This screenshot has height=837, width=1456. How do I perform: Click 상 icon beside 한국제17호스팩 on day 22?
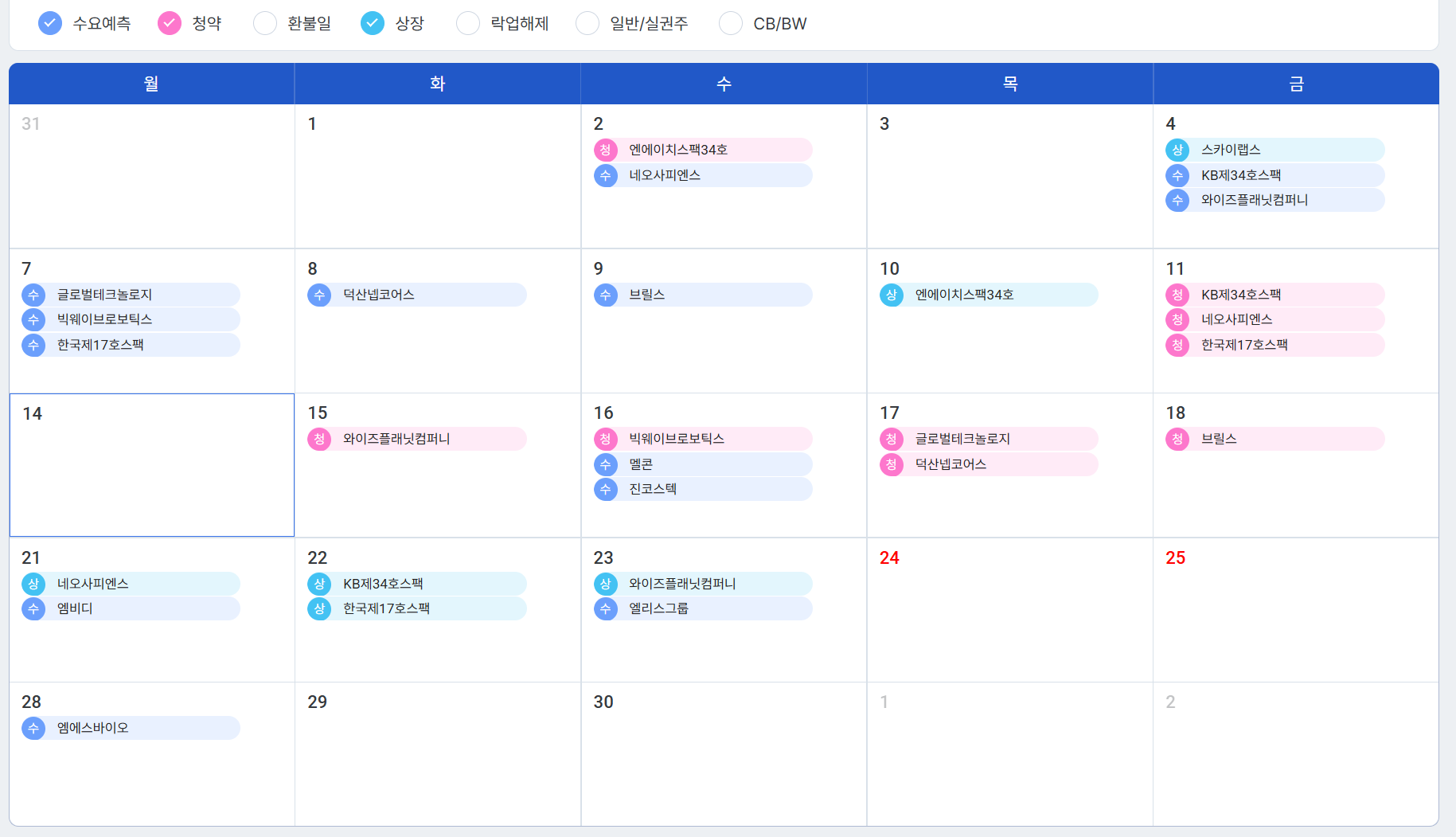[319, 608]
